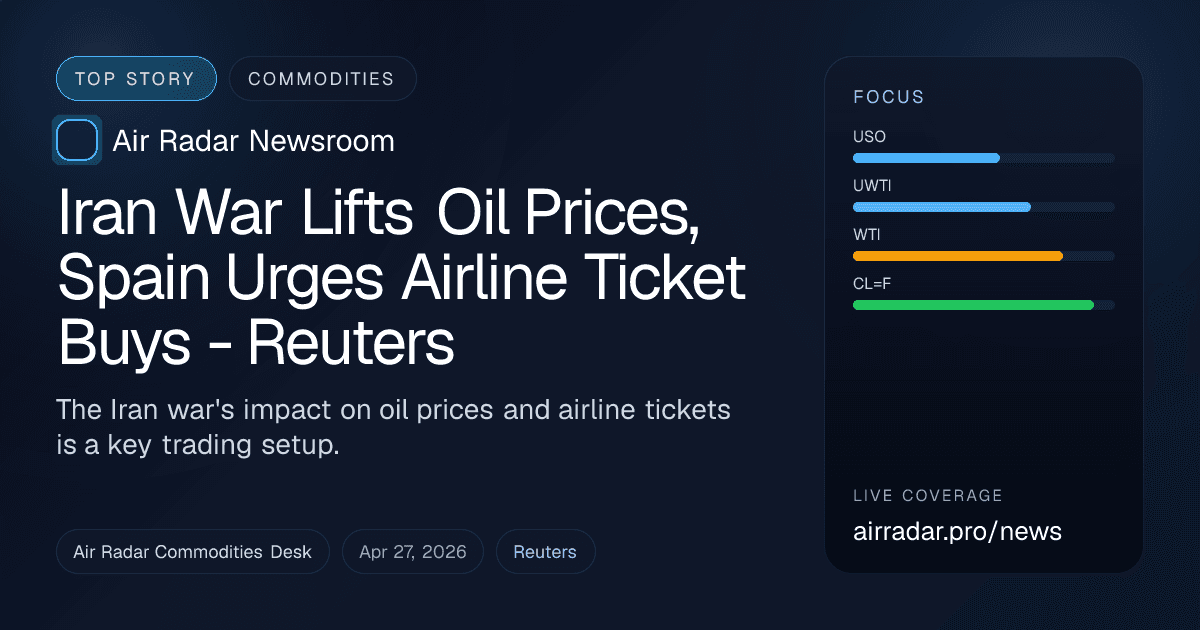Screen dimensions: 1200x630
Task: Open the Iran War oil prices headline
Action: (x=400, y=281)
